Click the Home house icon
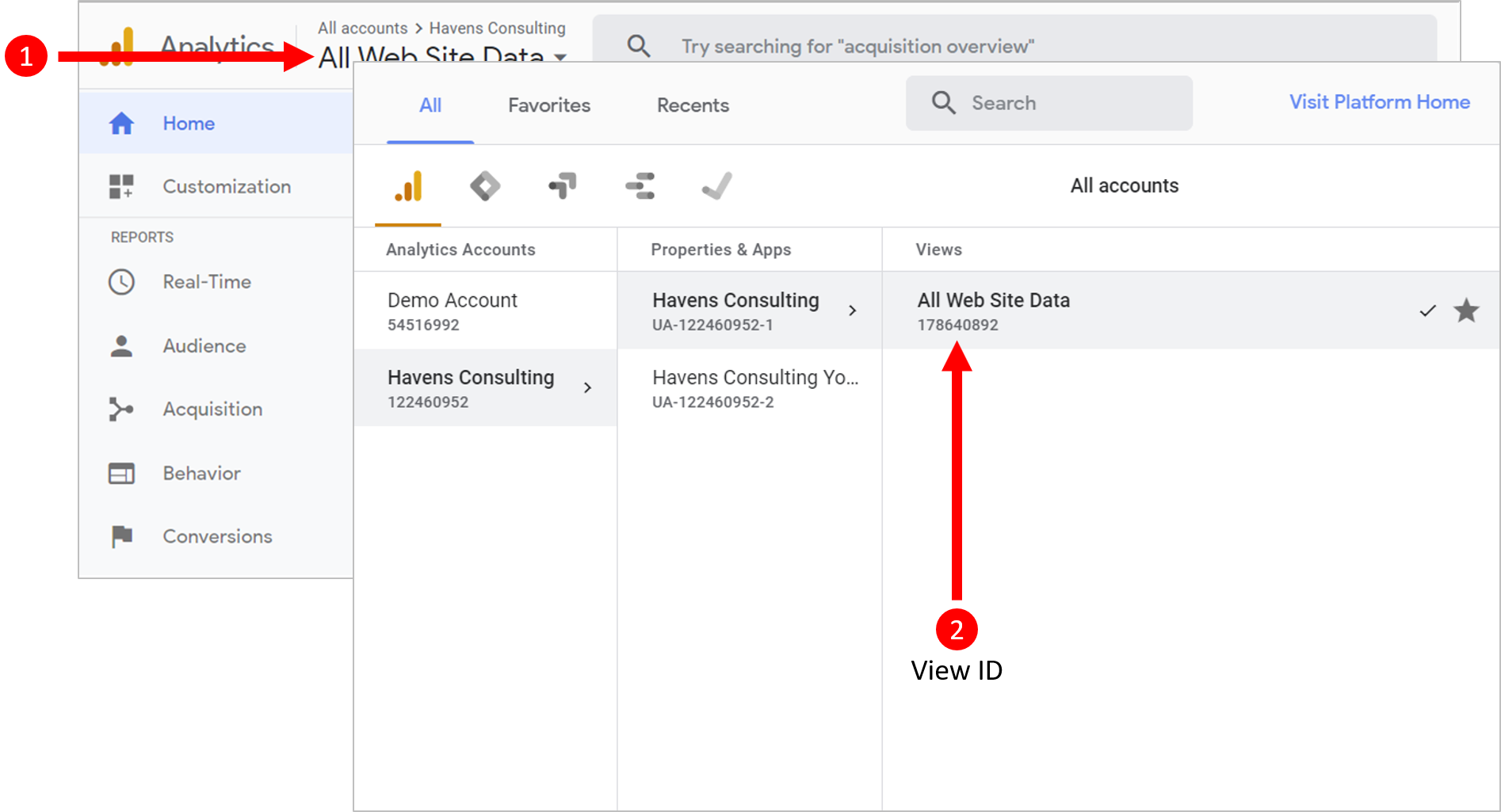 pos(121,124)
